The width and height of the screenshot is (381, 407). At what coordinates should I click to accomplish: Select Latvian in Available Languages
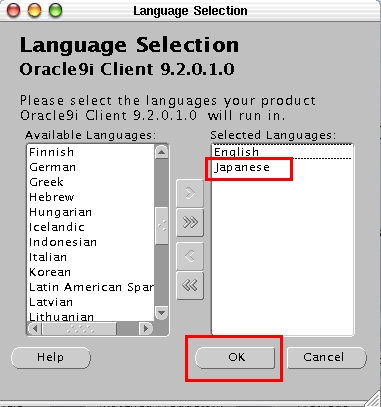[90, 302]
